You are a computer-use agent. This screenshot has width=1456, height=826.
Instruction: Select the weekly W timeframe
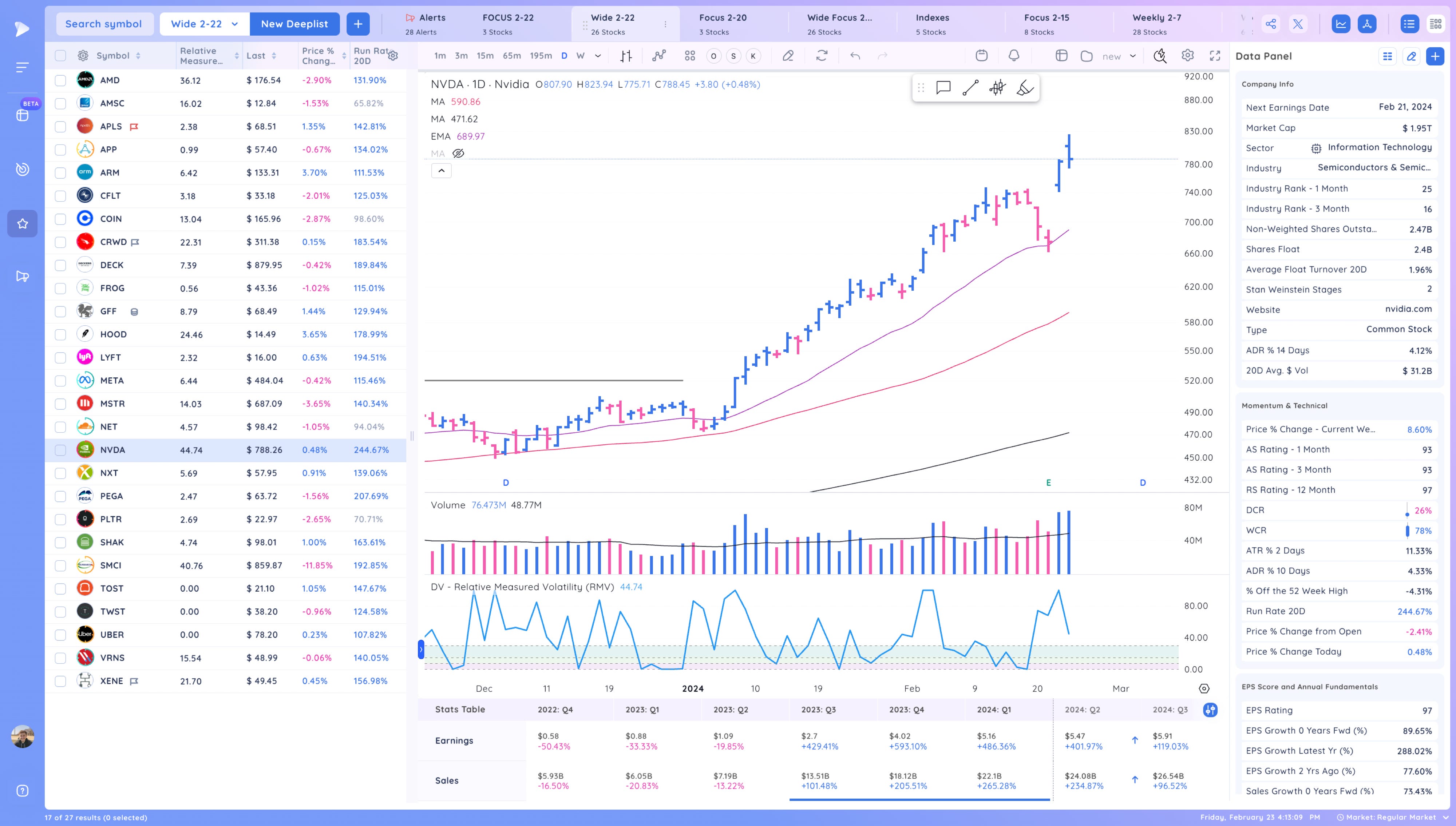pos(581,56)
